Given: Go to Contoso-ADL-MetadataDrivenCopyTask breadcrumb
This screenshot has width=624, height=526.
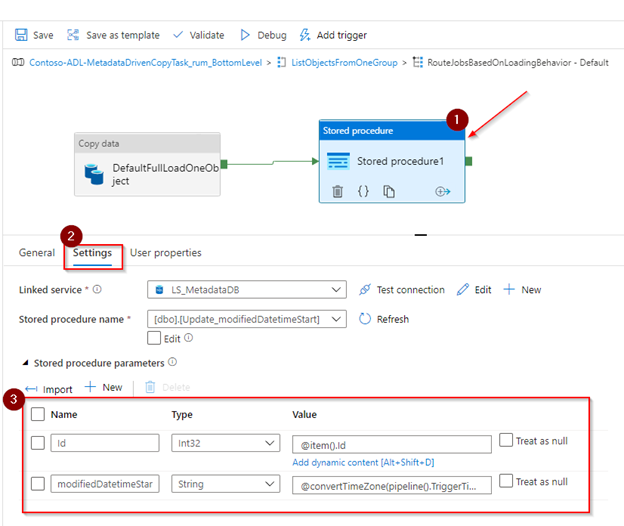Looking at the screenshot, I should pyautogui.click(x=146, y=62).
